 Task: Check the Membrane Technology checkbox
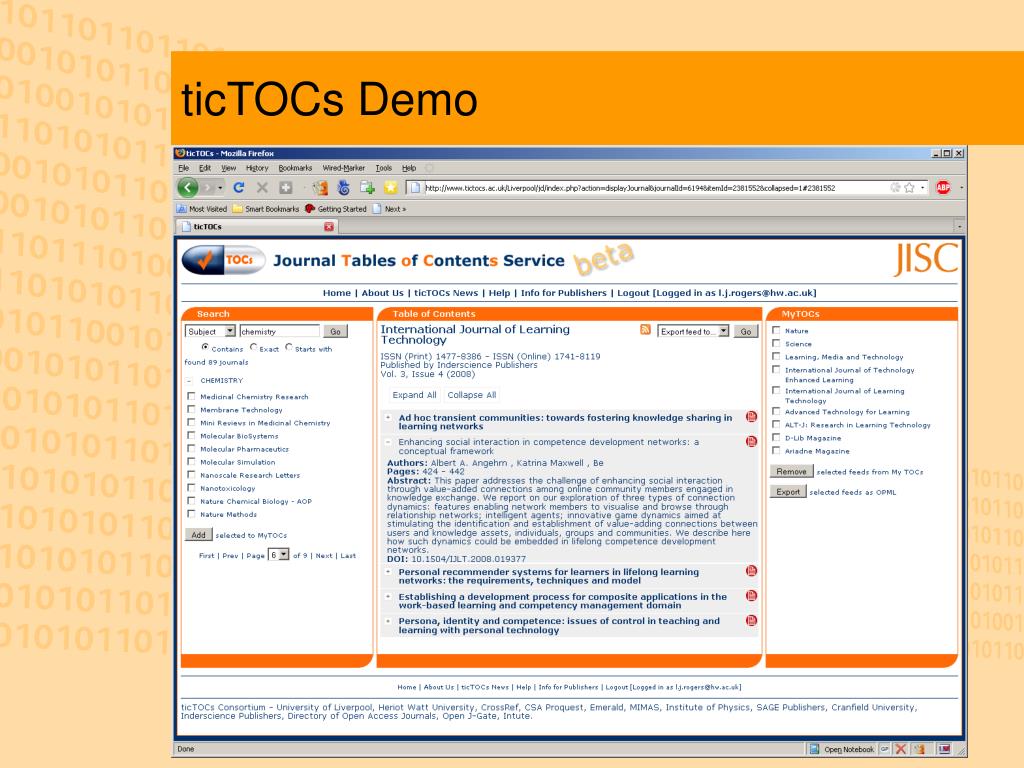[191, 409]
